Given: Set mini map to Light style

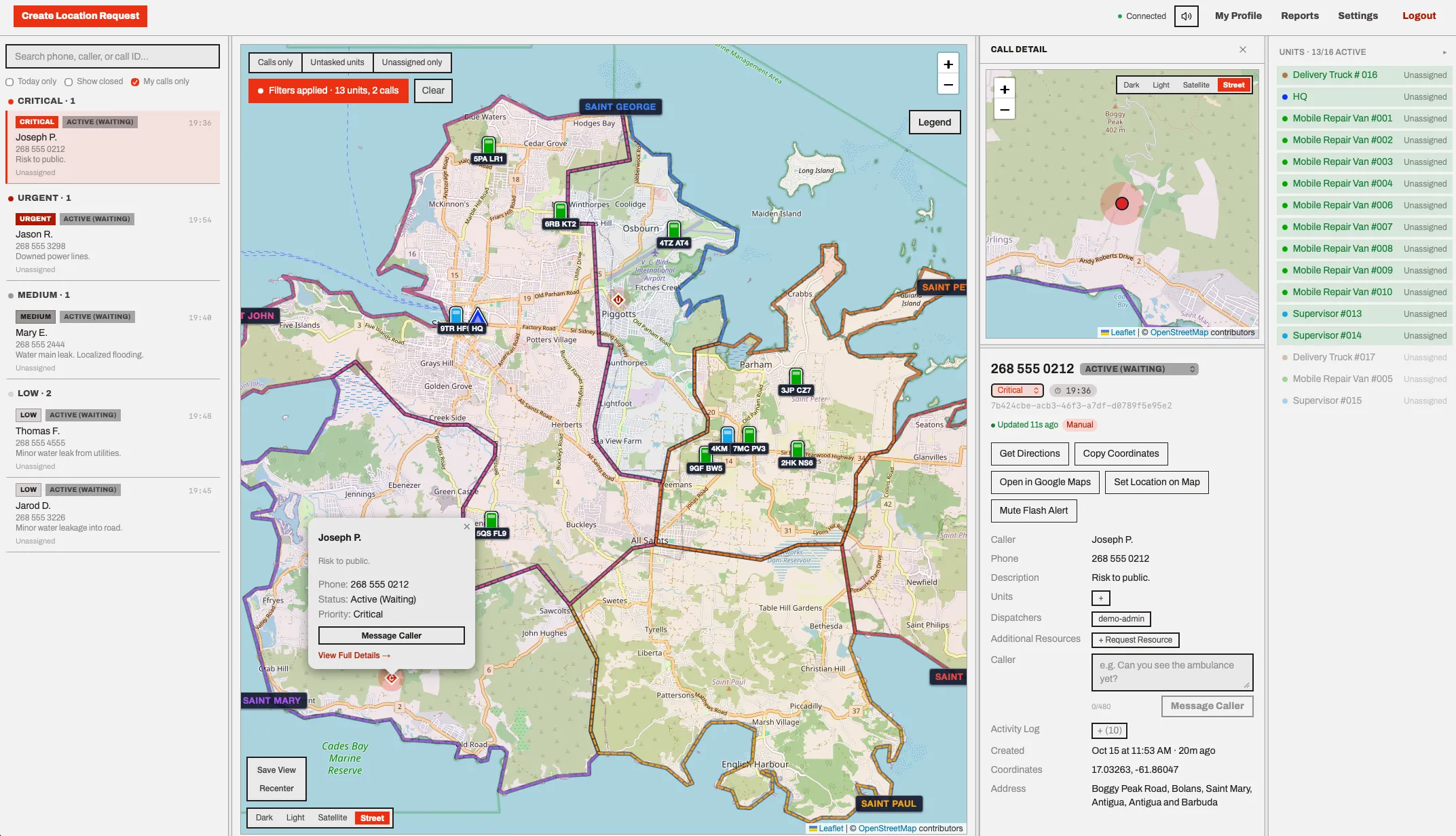Looking at the screenshot, I should pyautogui.click(x=1161, y=85).
